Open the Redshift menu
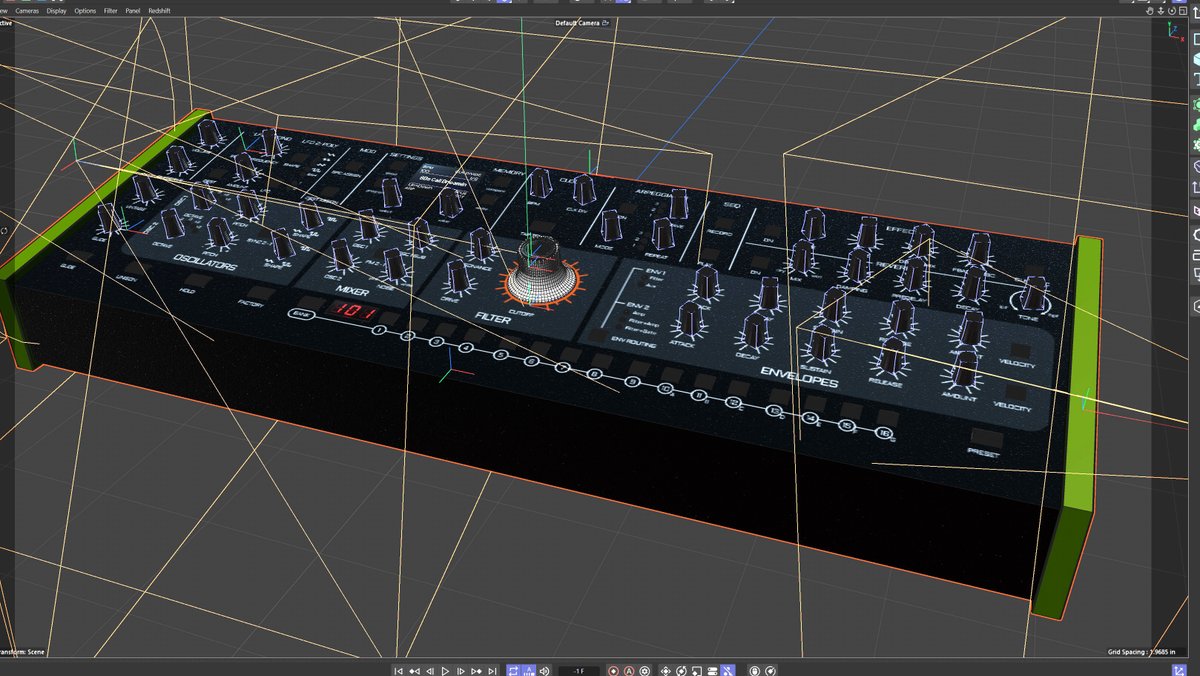This screenshot has width=1200, height=676. pos(159,10)
